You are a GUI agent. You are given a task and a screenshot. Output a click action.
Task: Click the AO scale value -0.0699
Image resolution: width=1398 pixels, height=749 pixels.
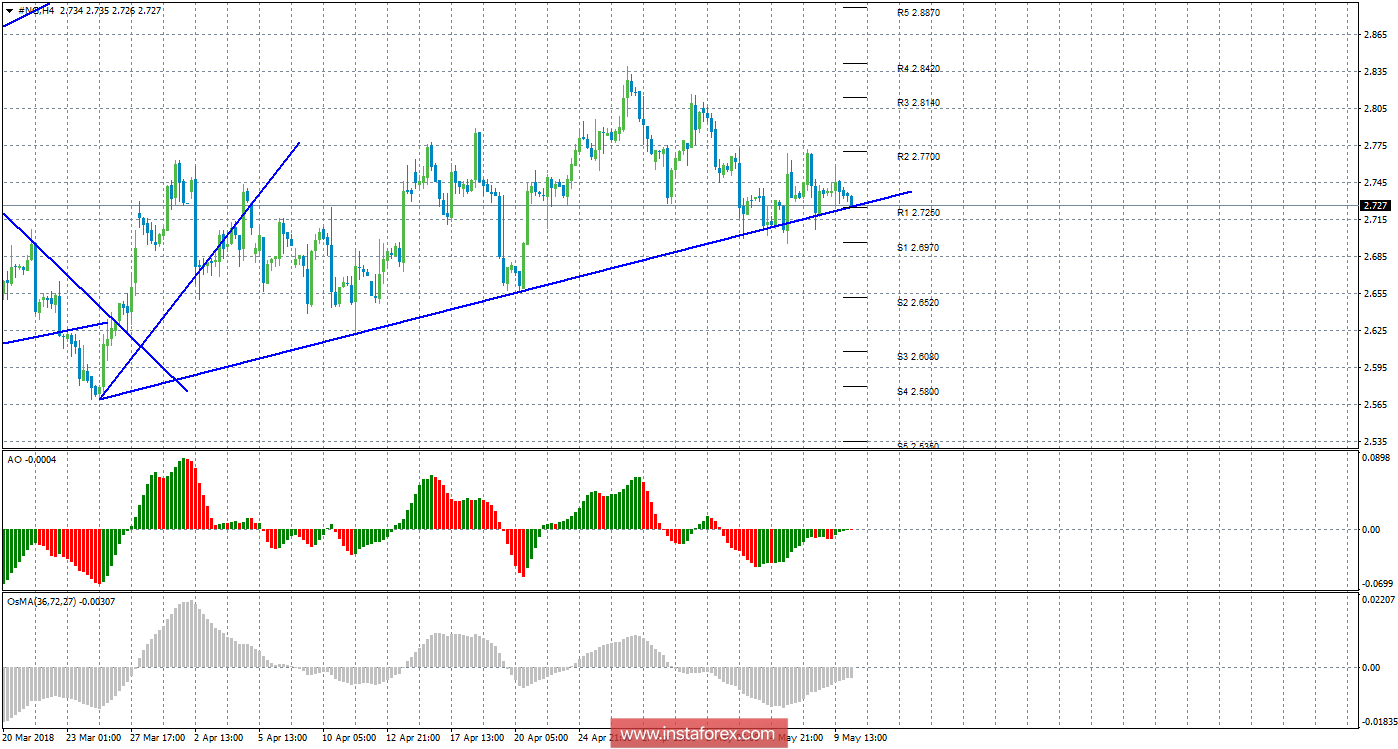click(x=1377, y=583)
